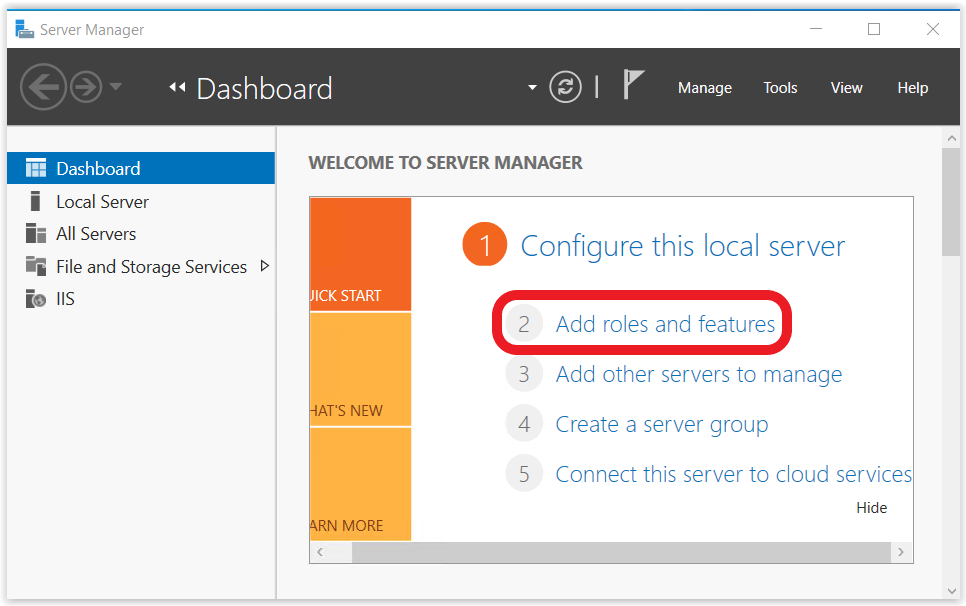Click the horizontal scrollbar right arrow
This screenshot has width=966, height=606.
coord(901,552)
